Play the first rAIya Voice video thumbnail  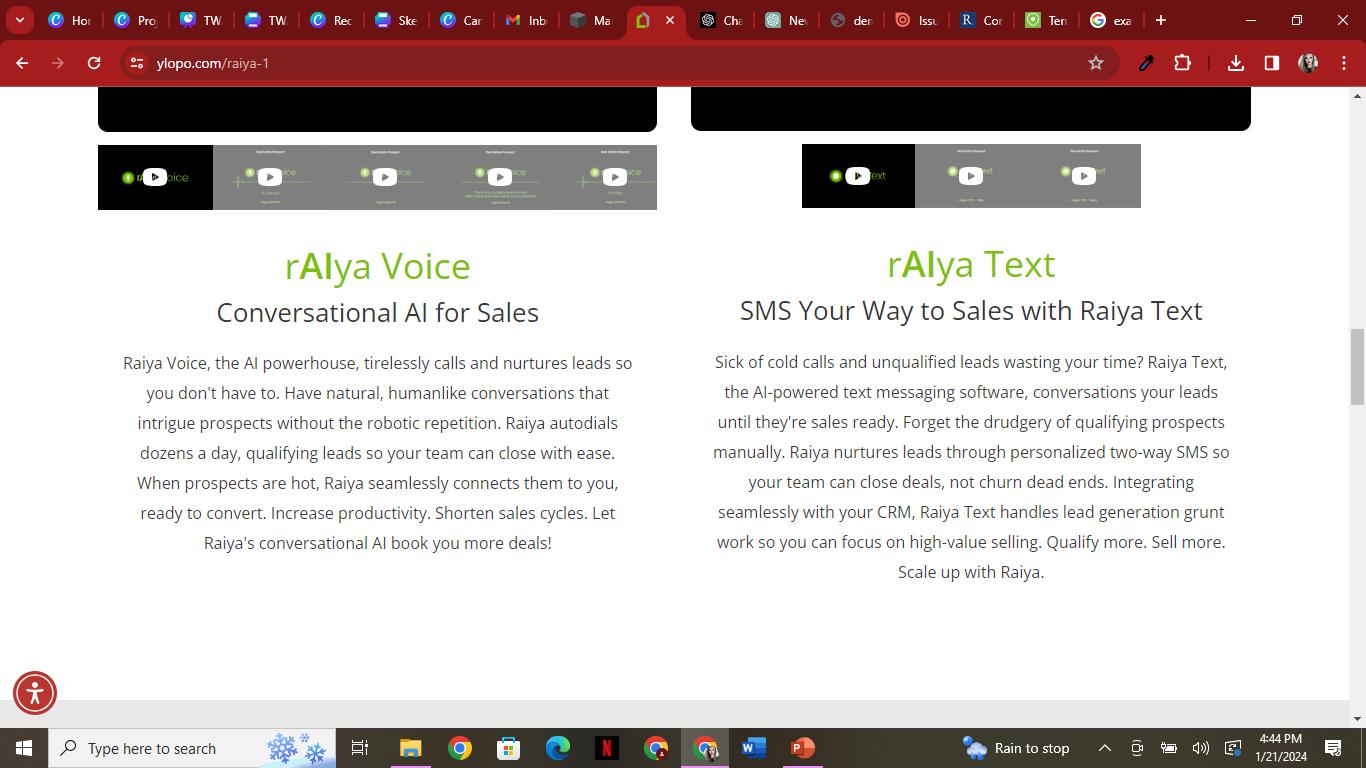click(155, 177)
